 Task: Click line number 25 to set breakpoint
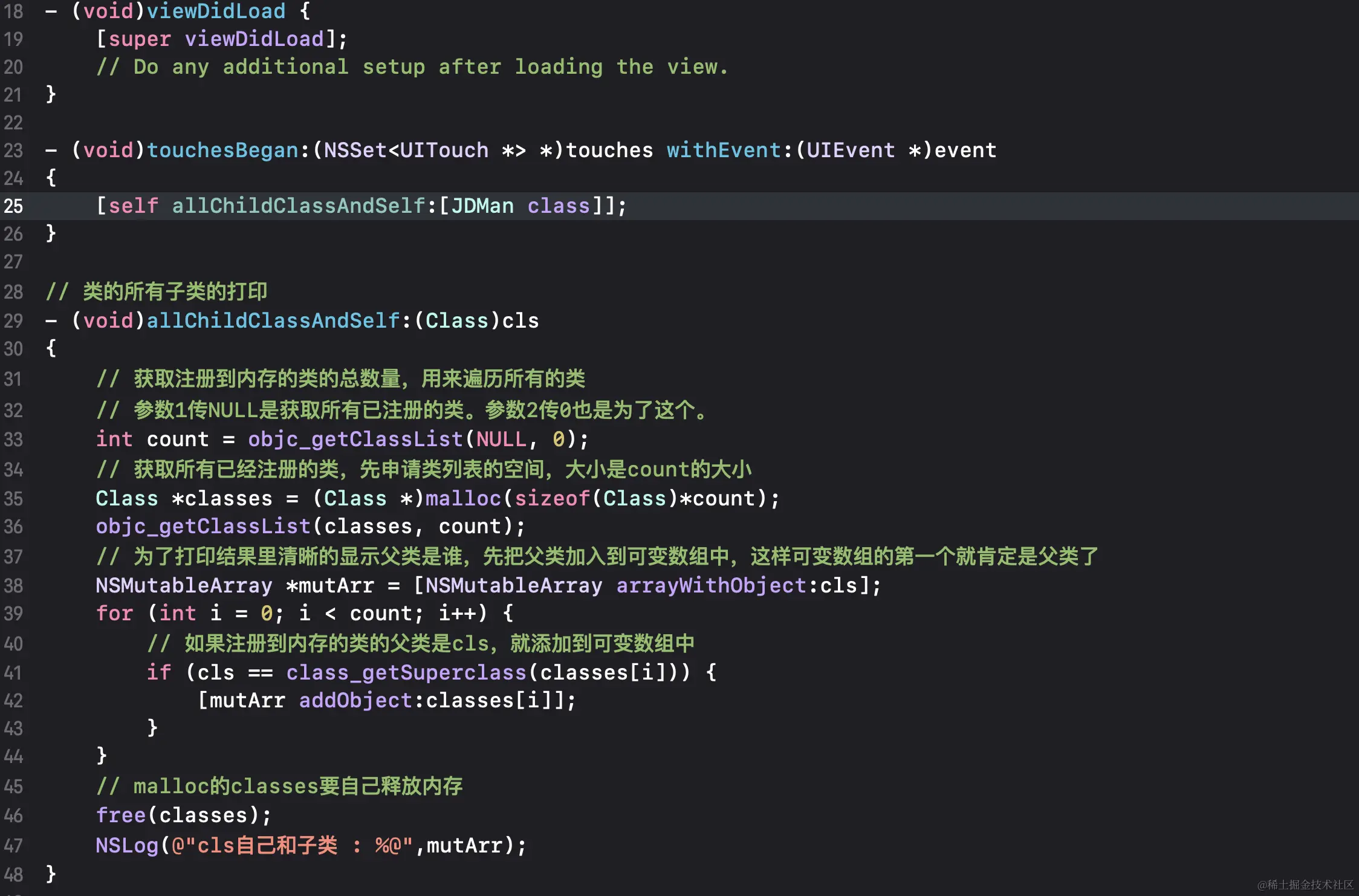click(x=13, y=206)
